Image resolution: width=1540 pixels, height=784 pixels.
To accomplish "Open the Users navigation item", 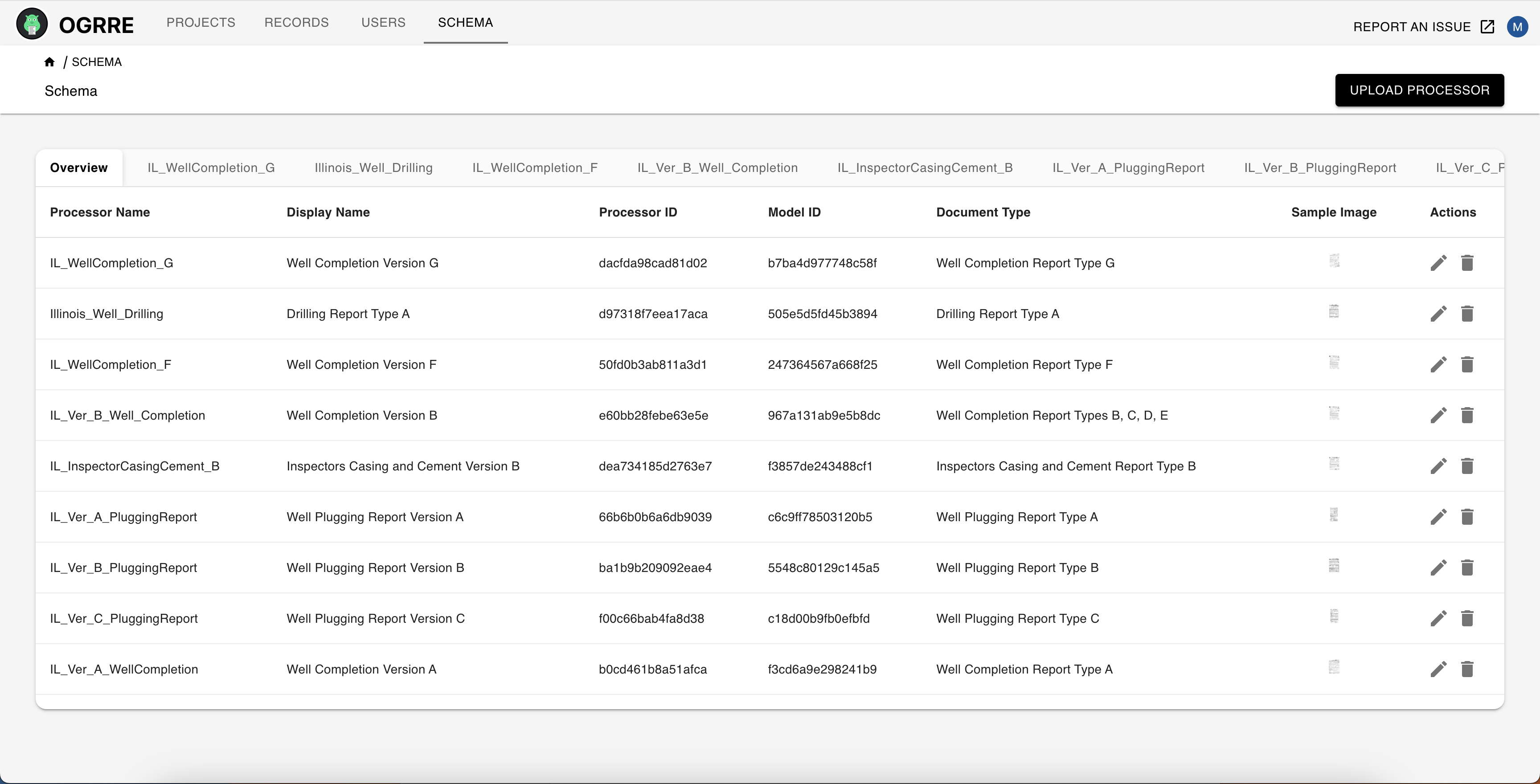I will click(x=383, y=23).
